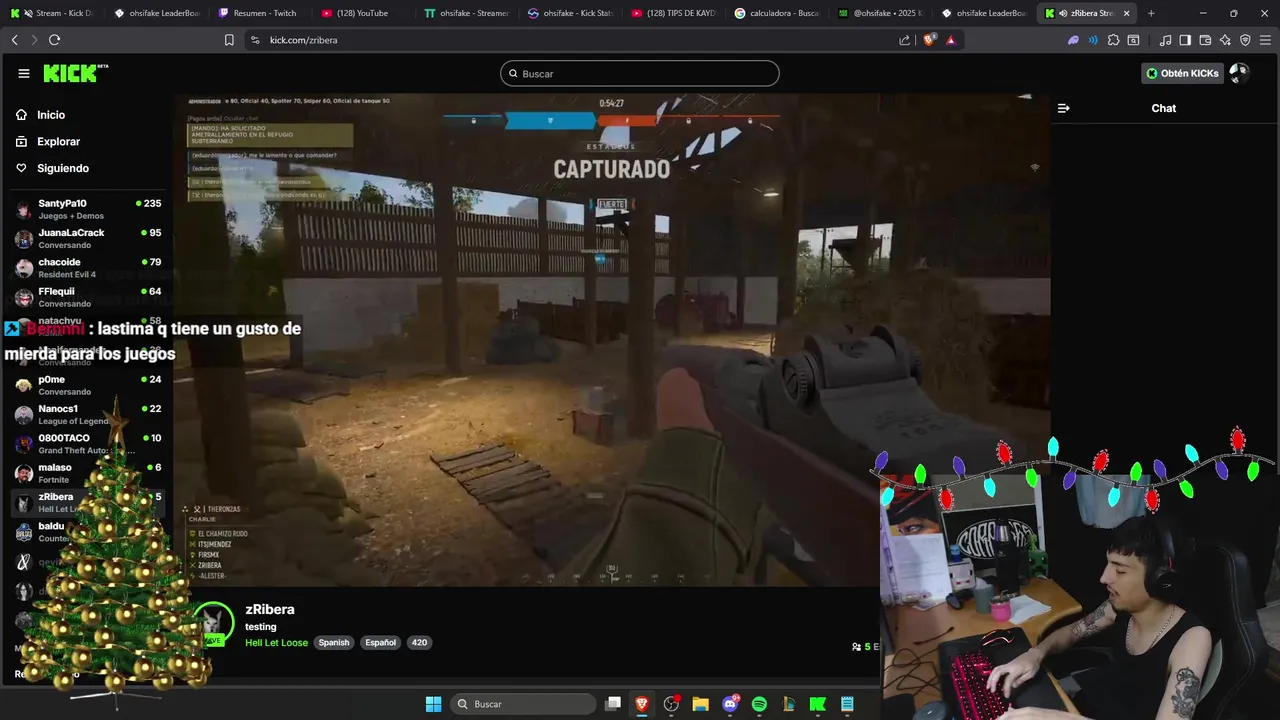
Task: Open Brave VPN shield icon
Action: coord(1245,40)
